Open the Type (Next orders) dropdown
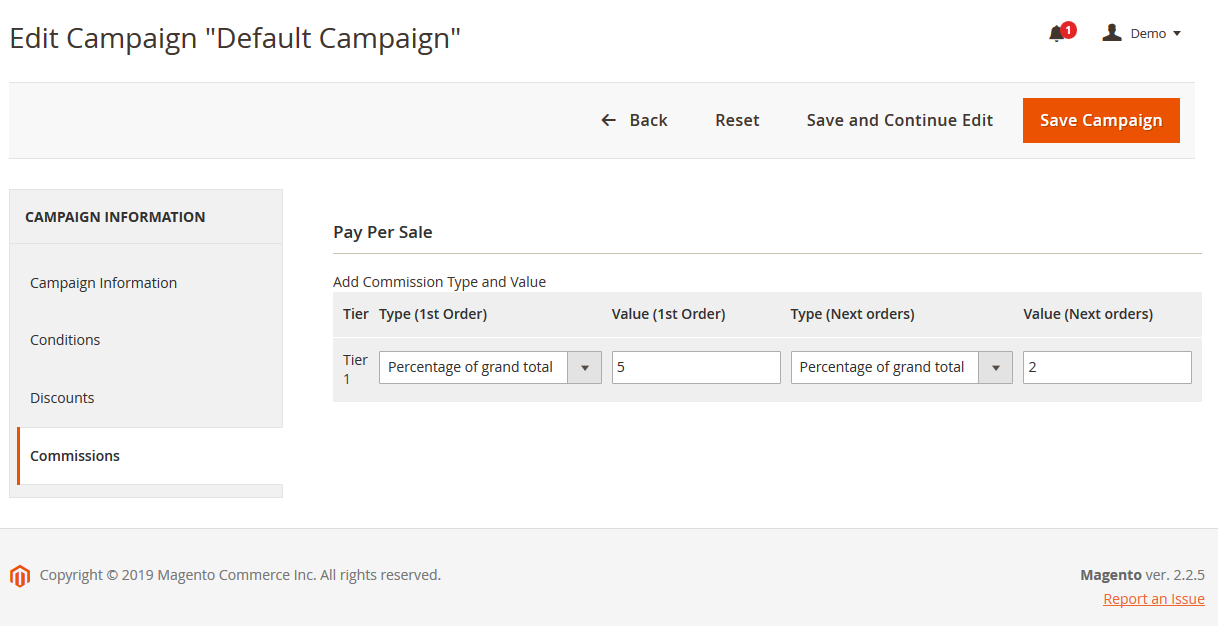This screenshot has height=626, width=1218. click(x=901, y=367)
